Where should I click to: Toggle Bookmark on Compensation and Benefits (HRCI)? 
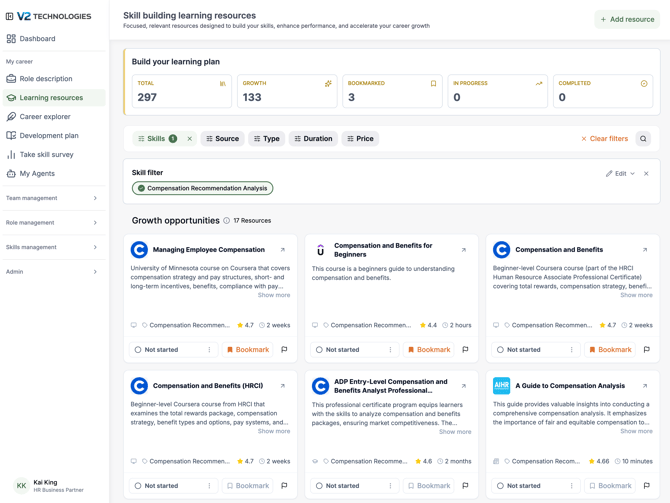point(248,485)
